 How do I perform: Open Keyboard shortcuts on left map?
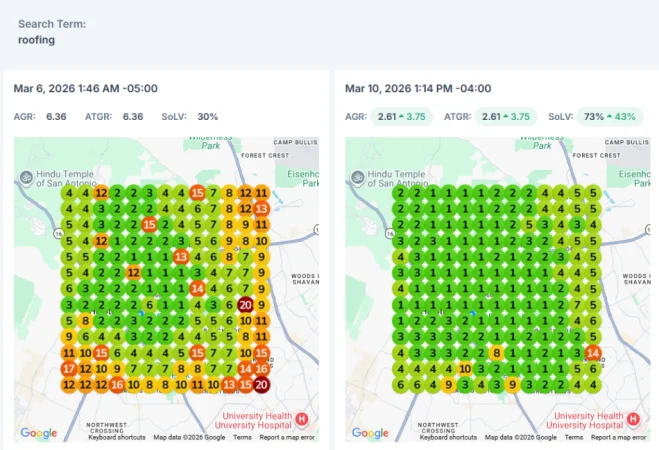pyautogui.click(x=117, y=437)
